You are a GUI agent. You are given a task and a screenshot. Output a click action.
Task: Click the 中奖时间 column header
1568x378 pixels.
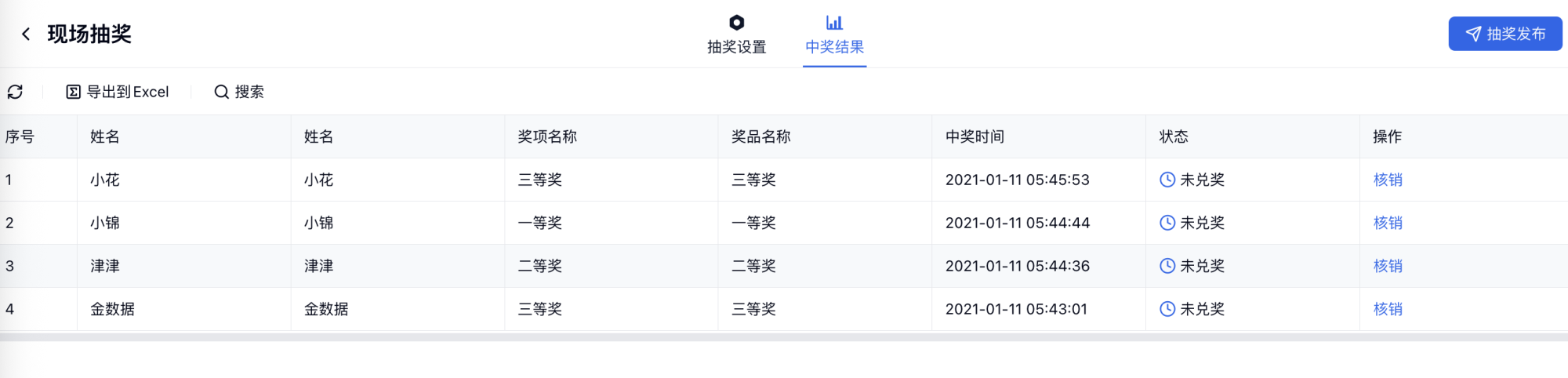pos(975,136)
